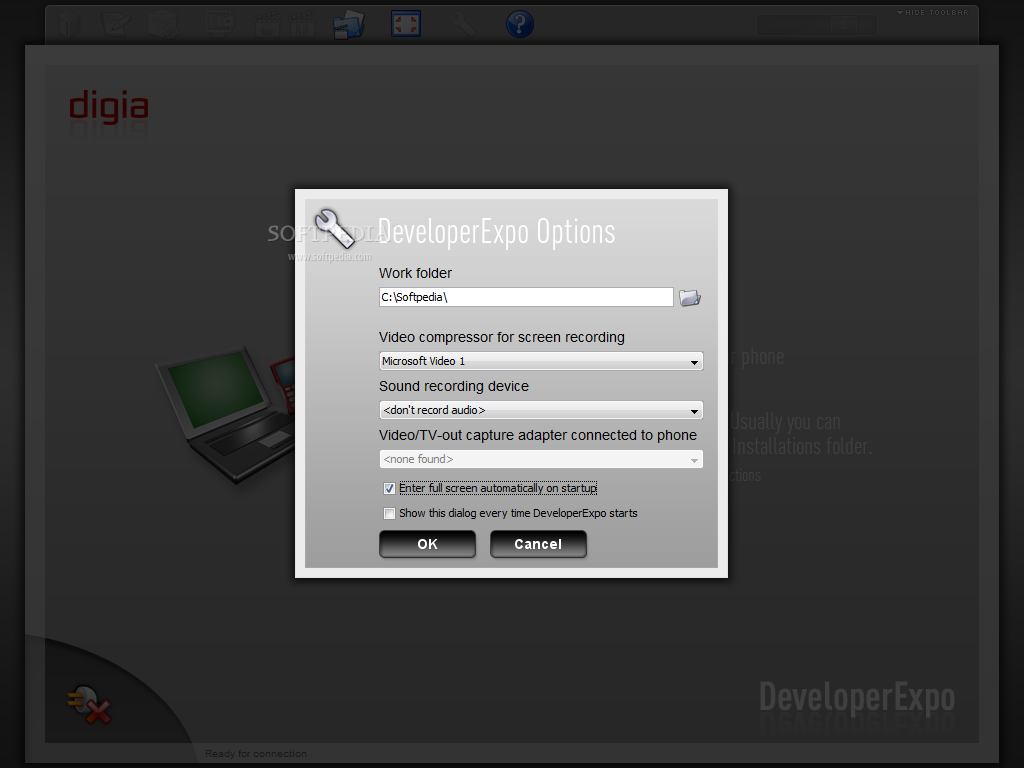Click the digia logo
The image size is (1024, 768).
108,108
